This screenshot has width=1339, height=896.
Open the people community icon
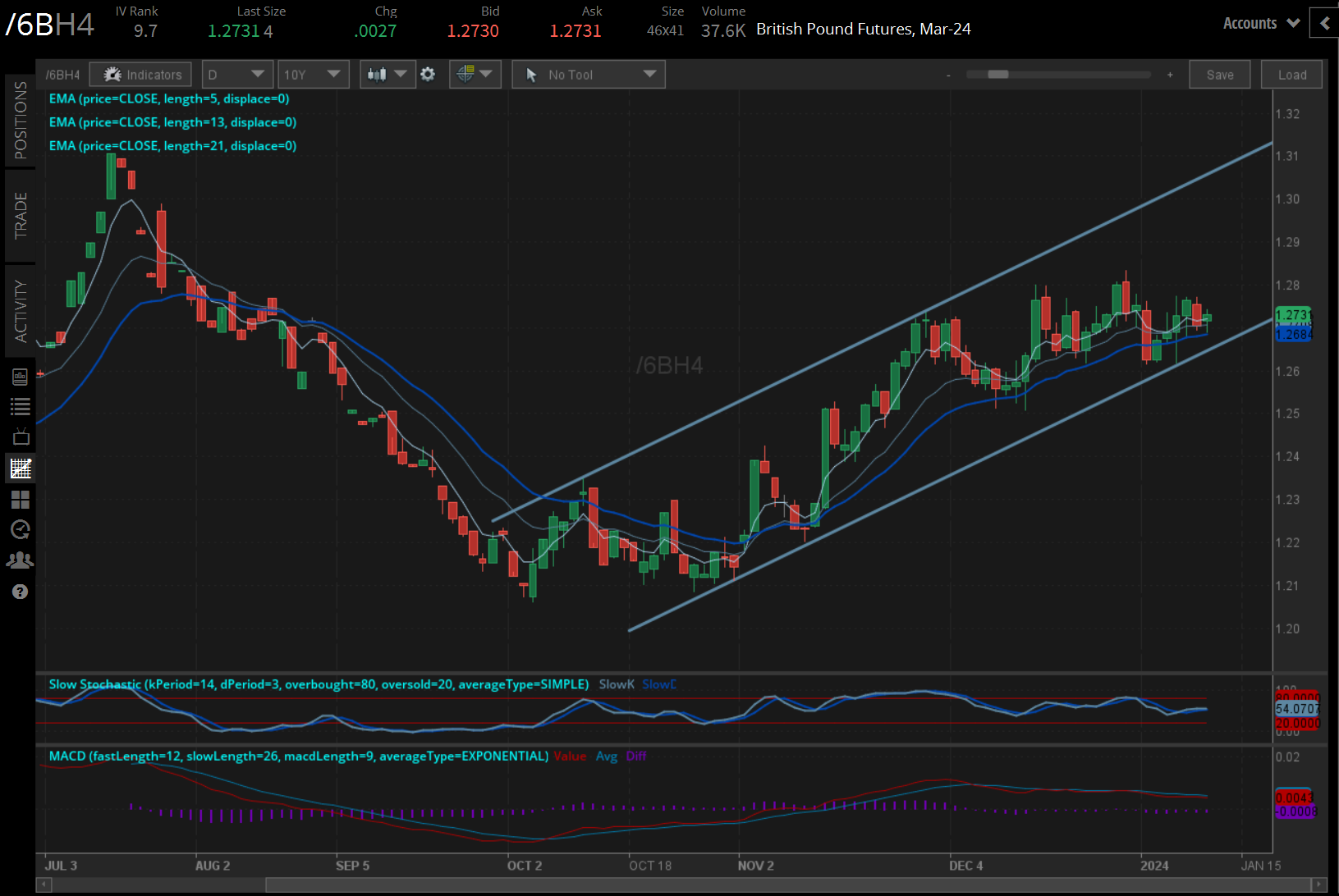(x=21, y=560)
